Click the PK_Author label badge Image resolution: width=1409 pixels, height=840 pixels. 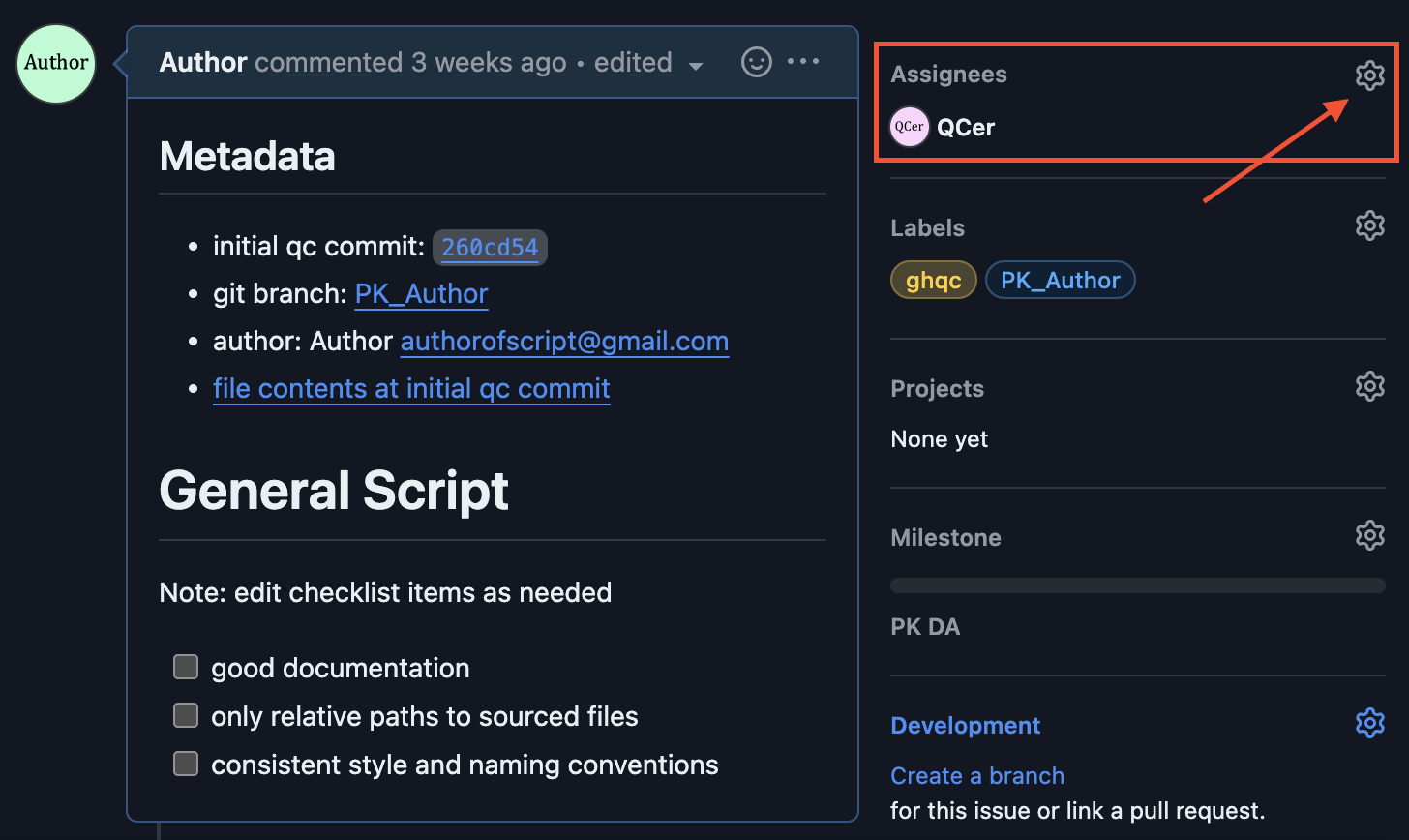(1060, 281)
